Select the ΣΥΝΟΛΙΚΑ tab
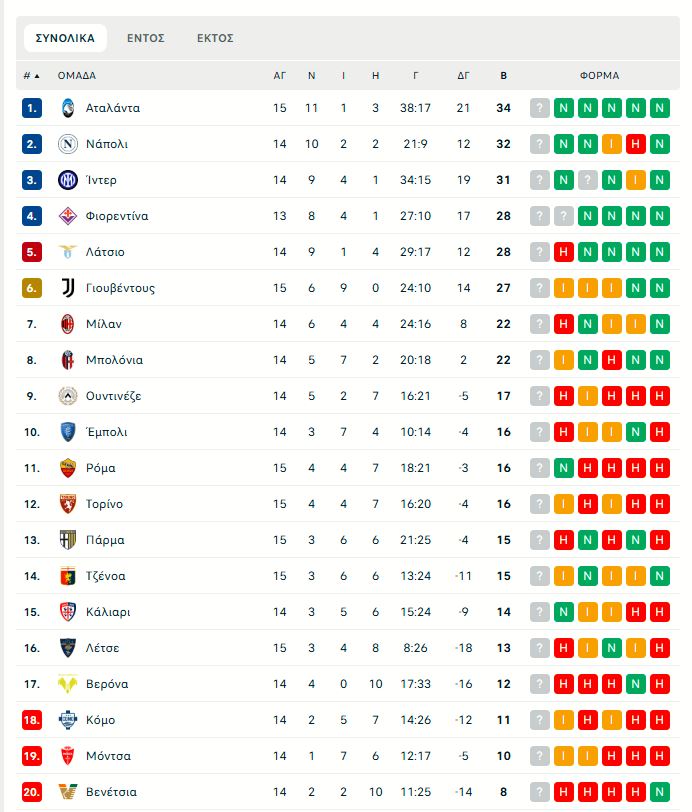The image size is (692, 812). pyautogui.click(x=65, y=38)
